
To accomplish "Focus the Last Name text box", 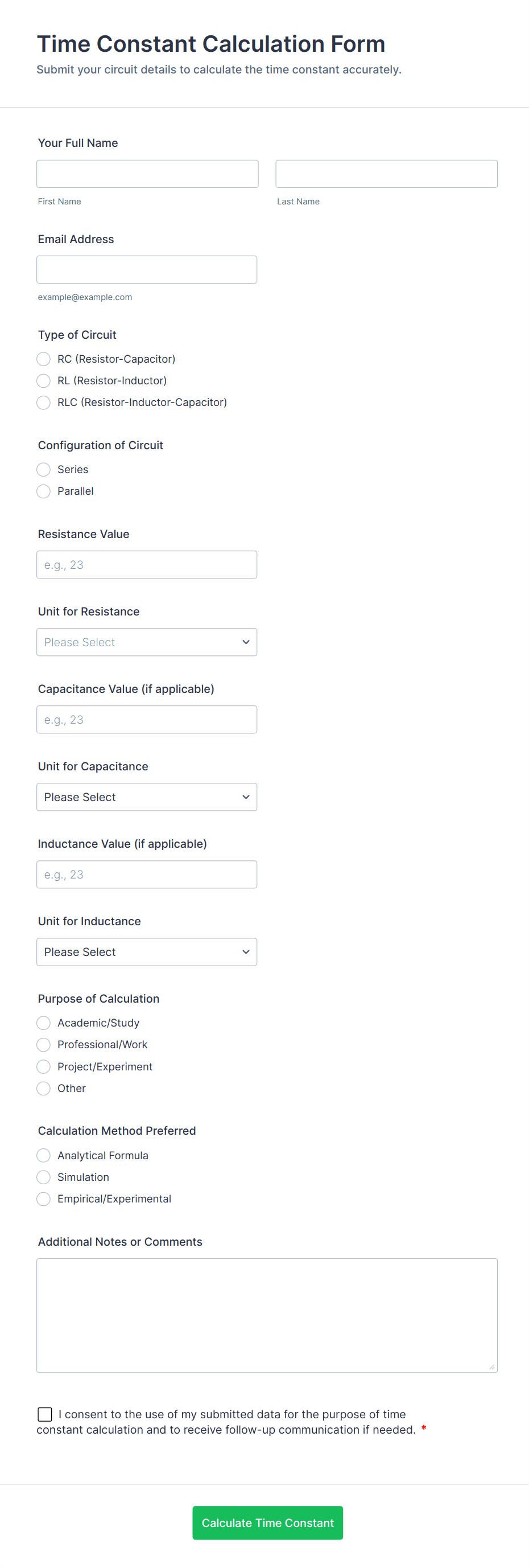I will [386, 174].
